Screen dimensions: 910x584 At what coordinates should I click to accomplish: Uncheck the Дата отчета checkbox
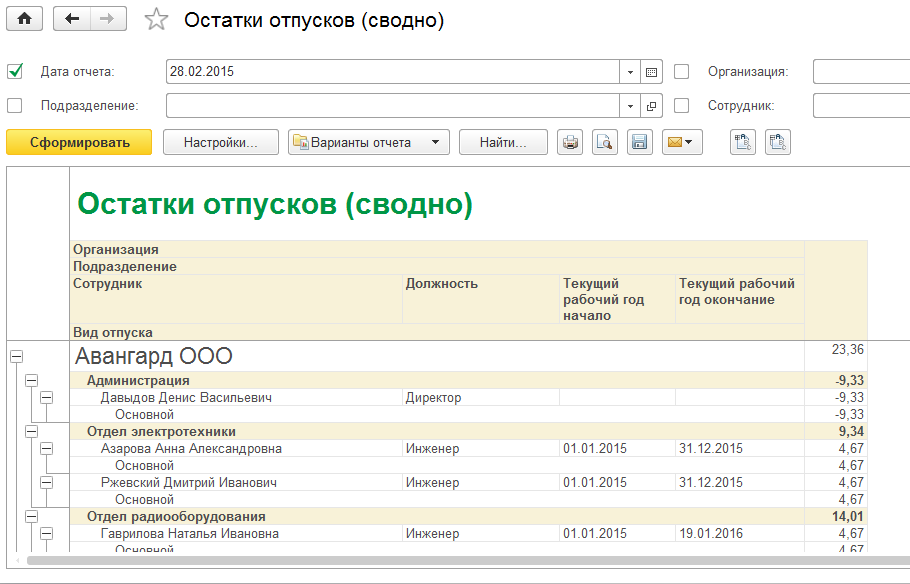pos(15,72)
